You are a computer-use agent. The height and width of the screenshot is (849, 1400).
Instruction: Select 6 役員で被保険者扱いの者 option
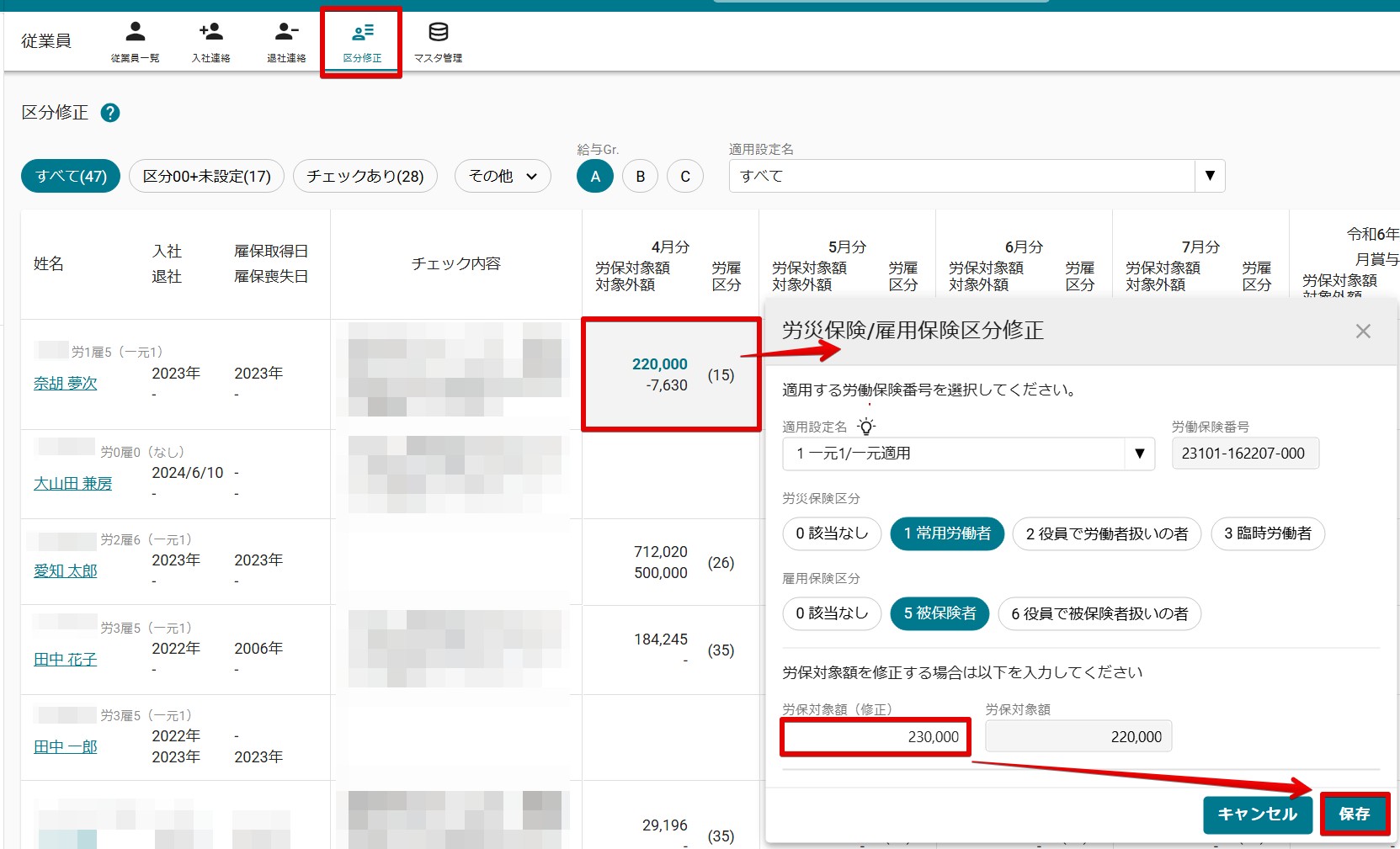point(1099,613)
